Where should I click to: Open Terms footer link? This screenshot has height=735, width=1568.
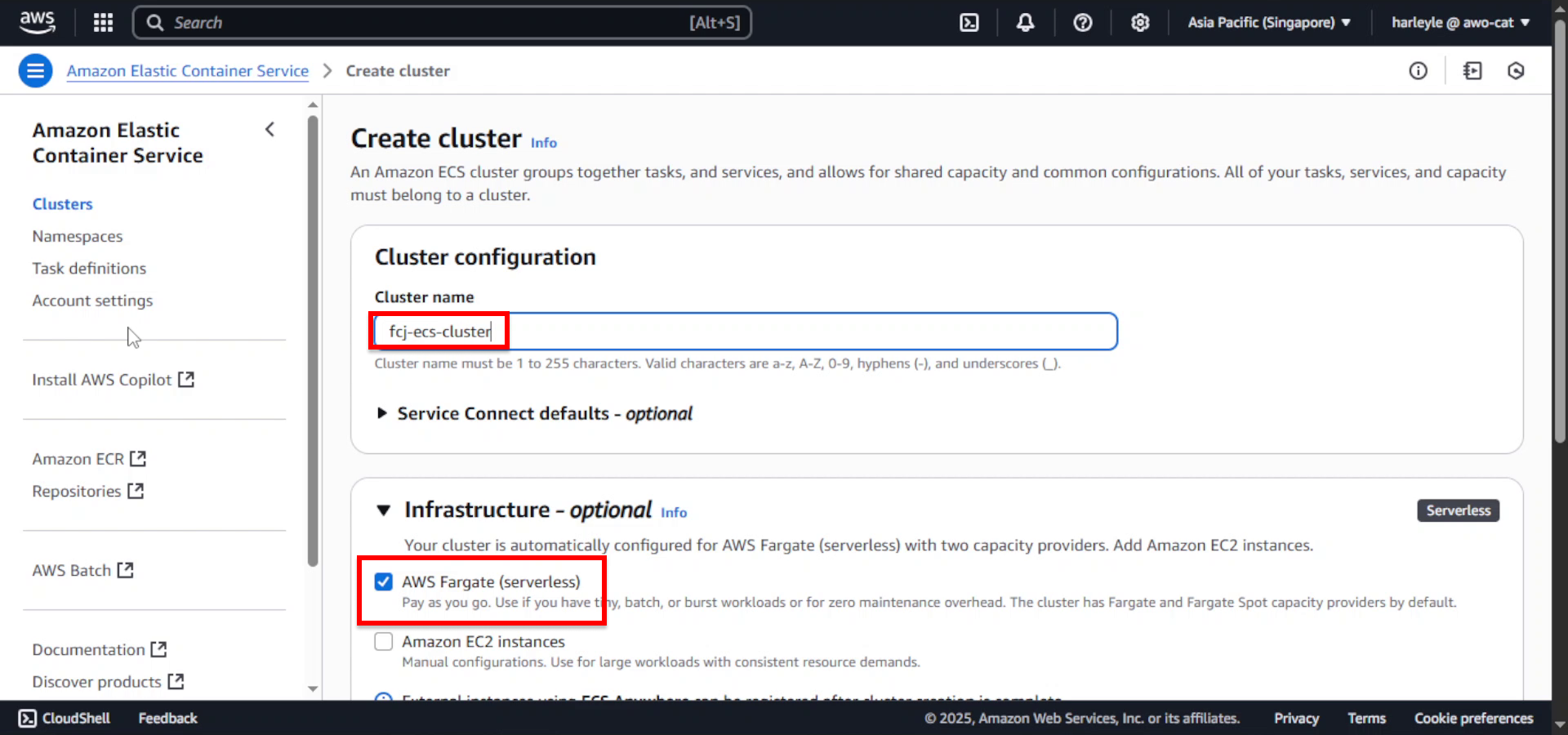1366,718
